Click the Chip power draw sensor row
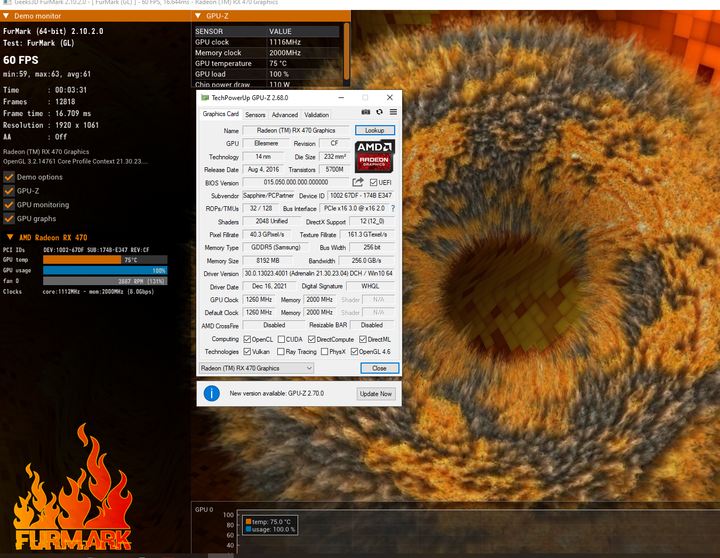This screenshot has width=720, height=558. [x=267, y=84]
